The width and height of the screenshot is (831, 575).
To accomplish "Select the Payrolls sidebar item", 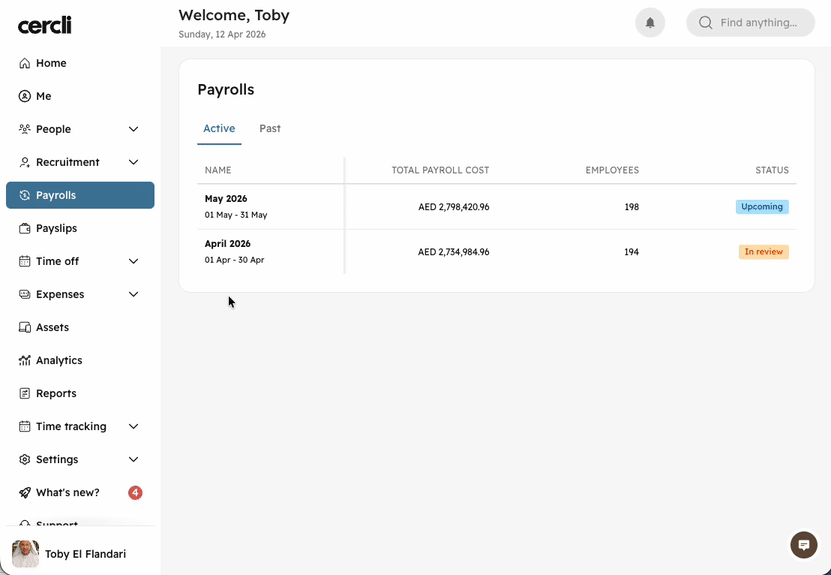I will [x=80, y=195].
